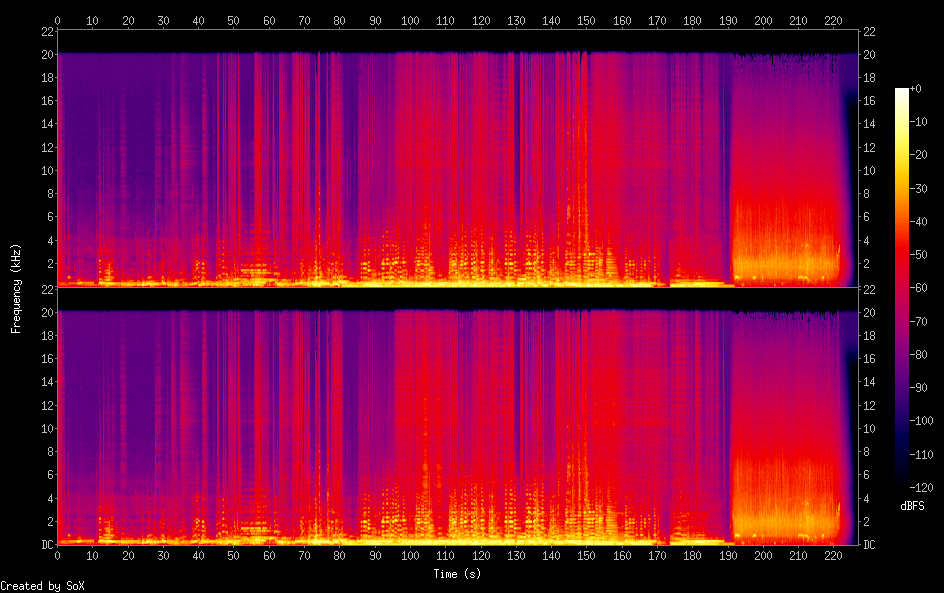
Task: Click '8' on lower channel's right frequency axis
Action: (x=866, y=452)
